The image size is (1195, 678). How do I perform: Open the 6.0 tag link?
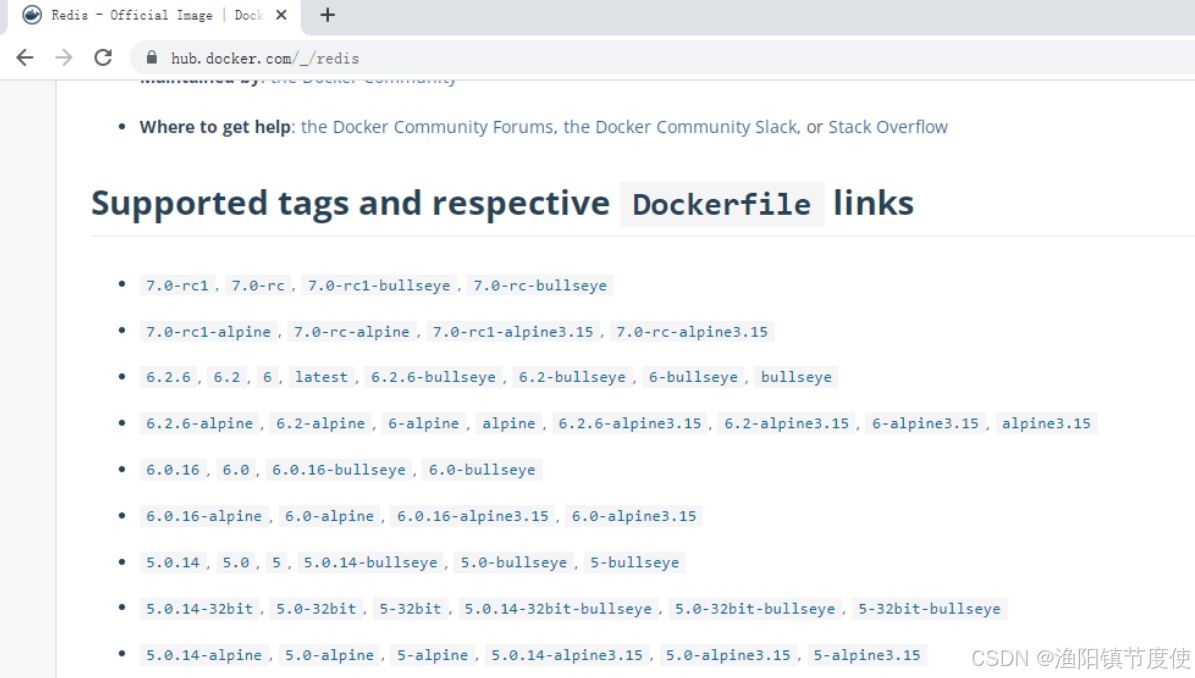click(235, 470)
